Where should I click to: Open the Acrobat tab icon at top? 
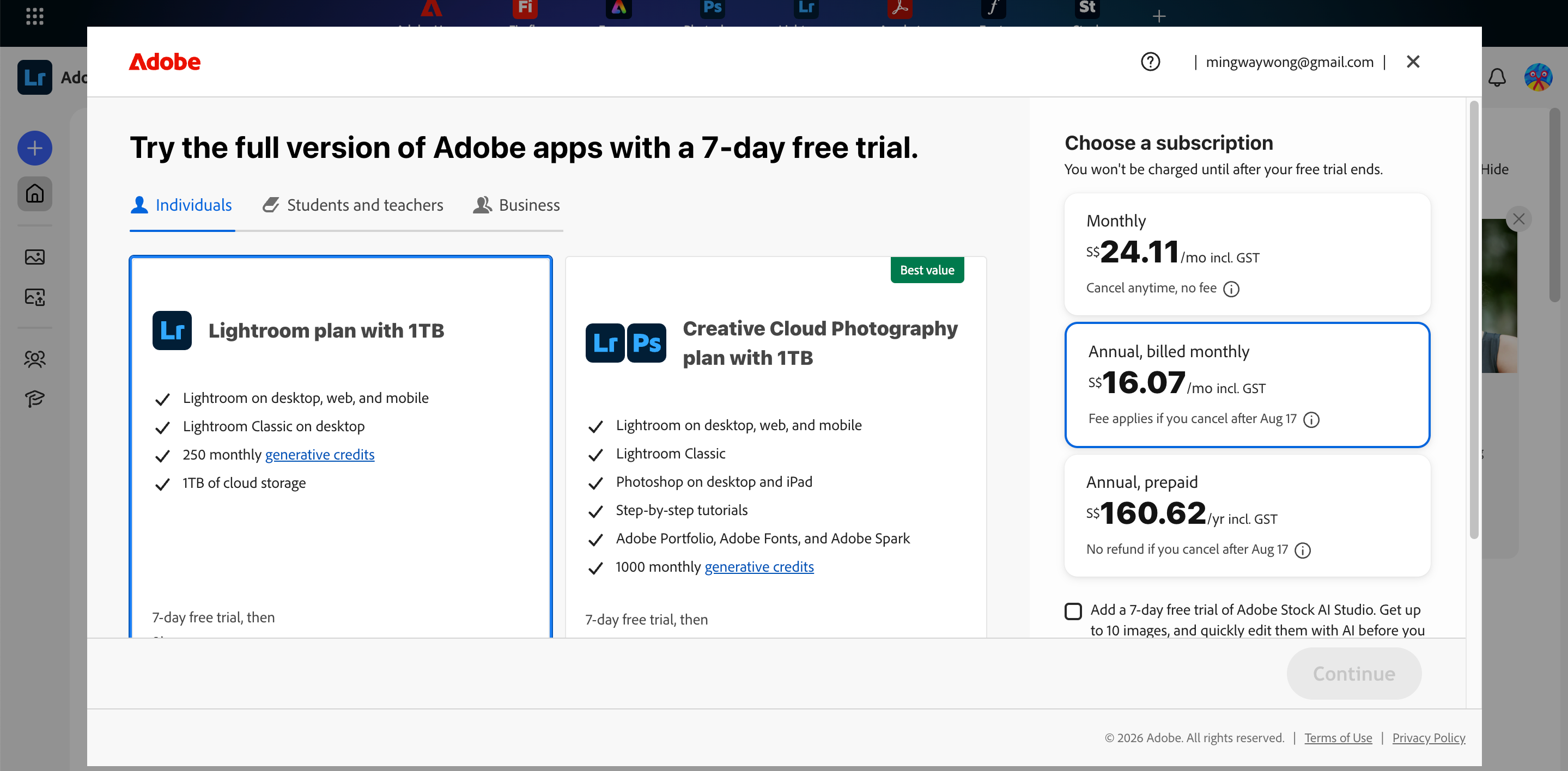point(900,9)
